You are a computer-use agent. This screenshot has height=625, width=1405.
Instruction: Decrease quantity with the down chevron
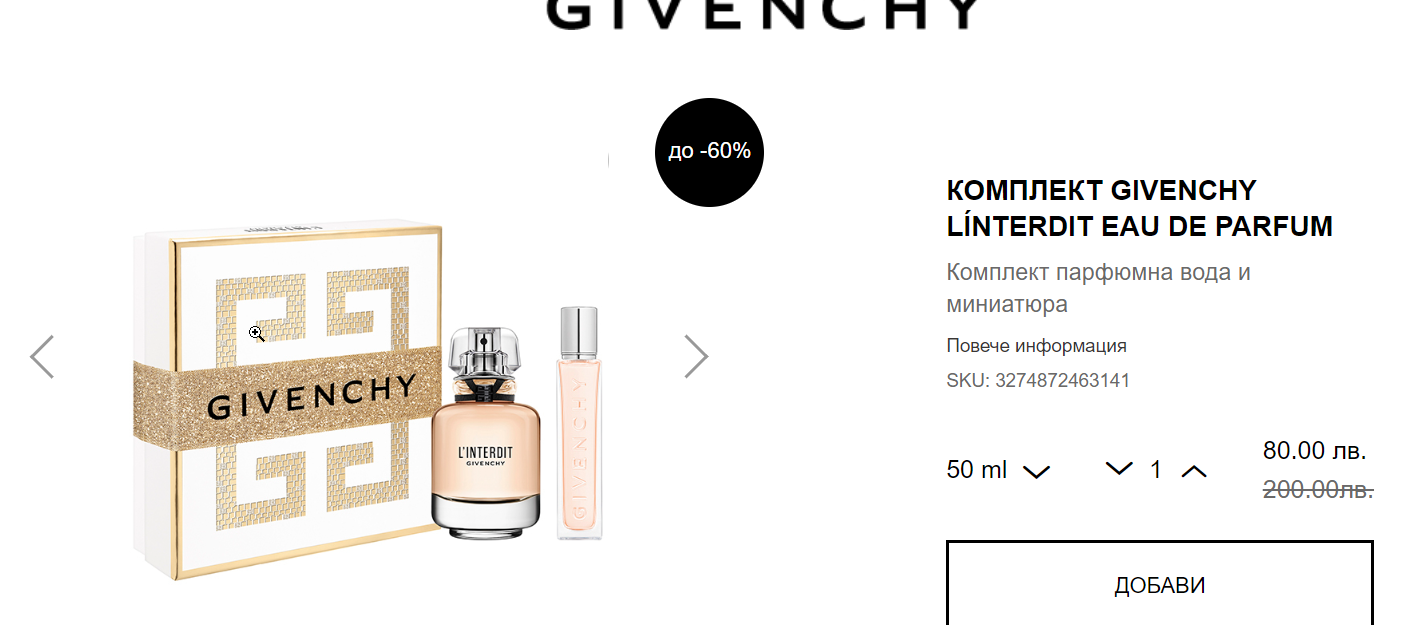point(1119,468)
